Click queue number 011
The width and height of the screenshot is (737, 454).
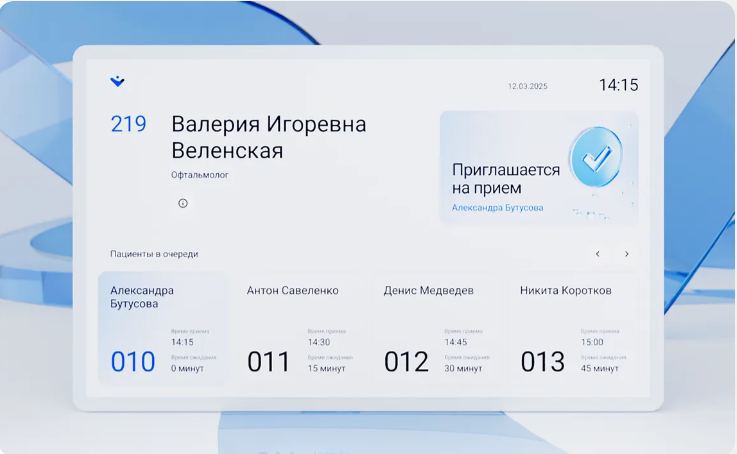pyautogui.click(x=268, y=361)
